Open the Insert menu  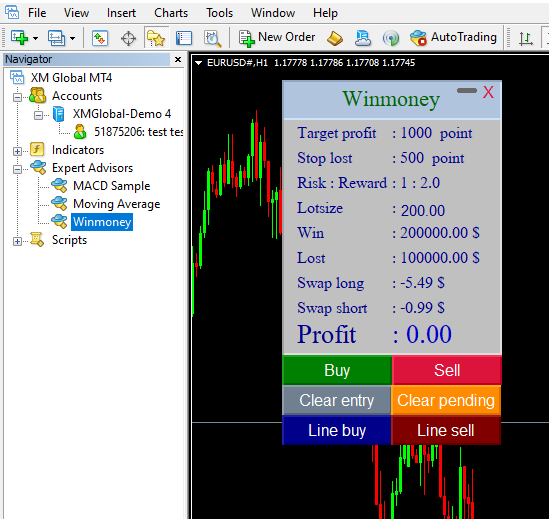121,13
